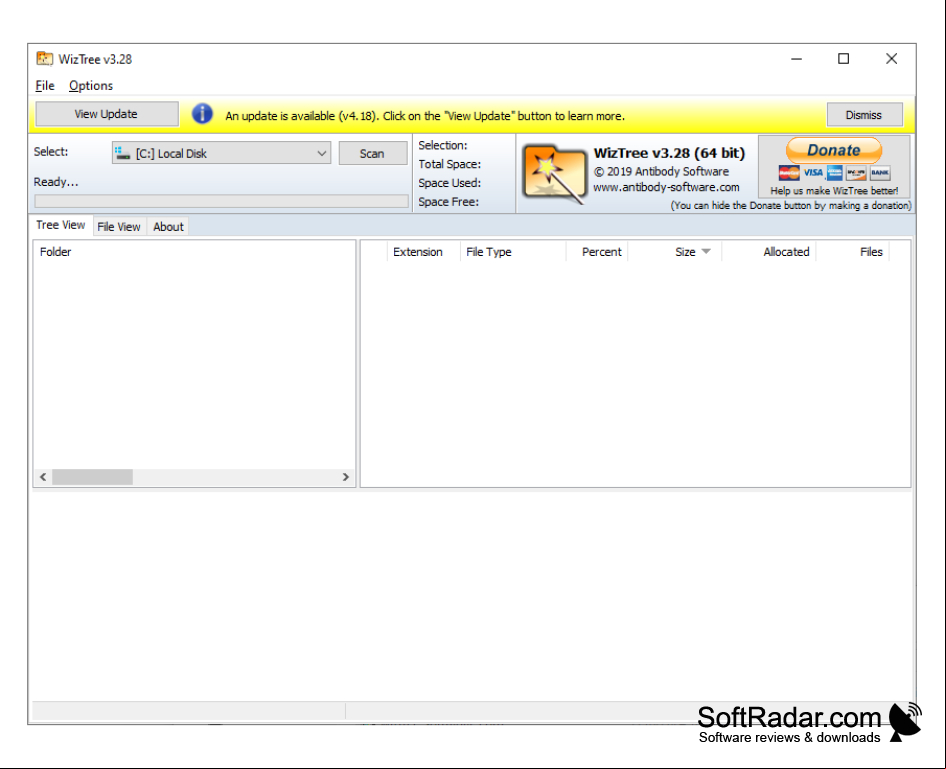Image resolution: width=946 pixels, height=769 pixels.
Task: Click the 'Space Used:' label
Action: [449, 183]
